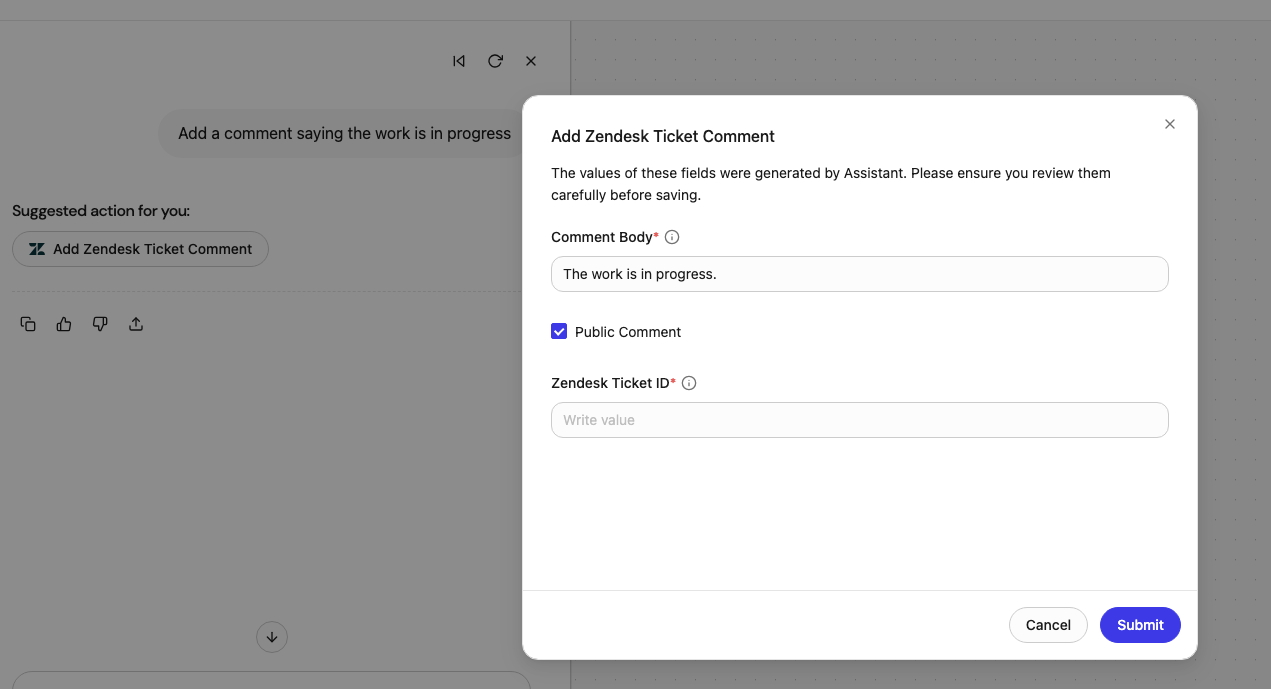Image resolution: width=1271 pixels, height=689 pixels.
Task: Click the Public Comment label text
Action: [628, 332]
